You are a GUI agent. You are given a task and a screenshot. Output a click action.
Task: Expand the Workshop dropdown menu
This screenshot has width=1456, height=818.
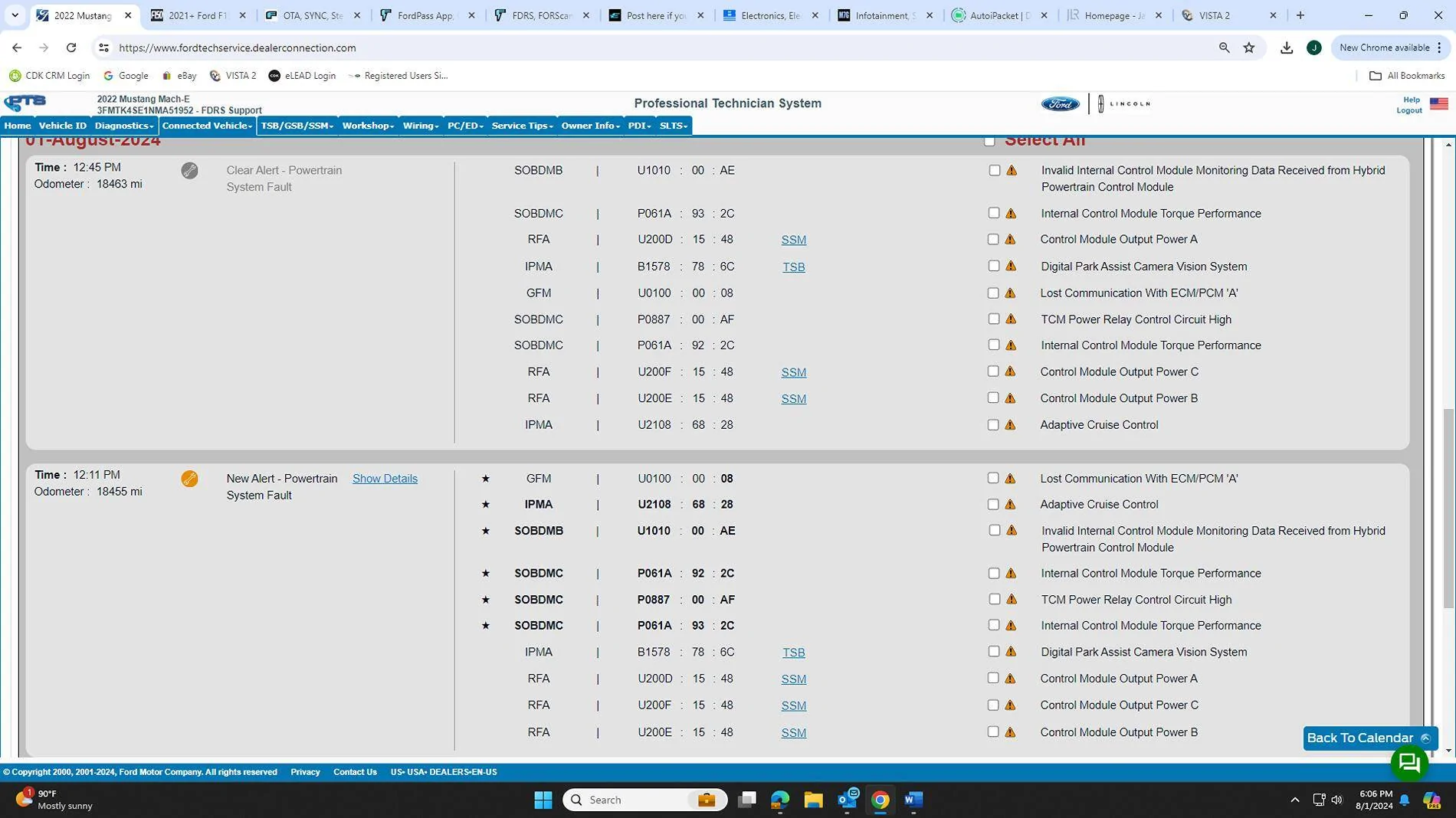tap(368, 126)
